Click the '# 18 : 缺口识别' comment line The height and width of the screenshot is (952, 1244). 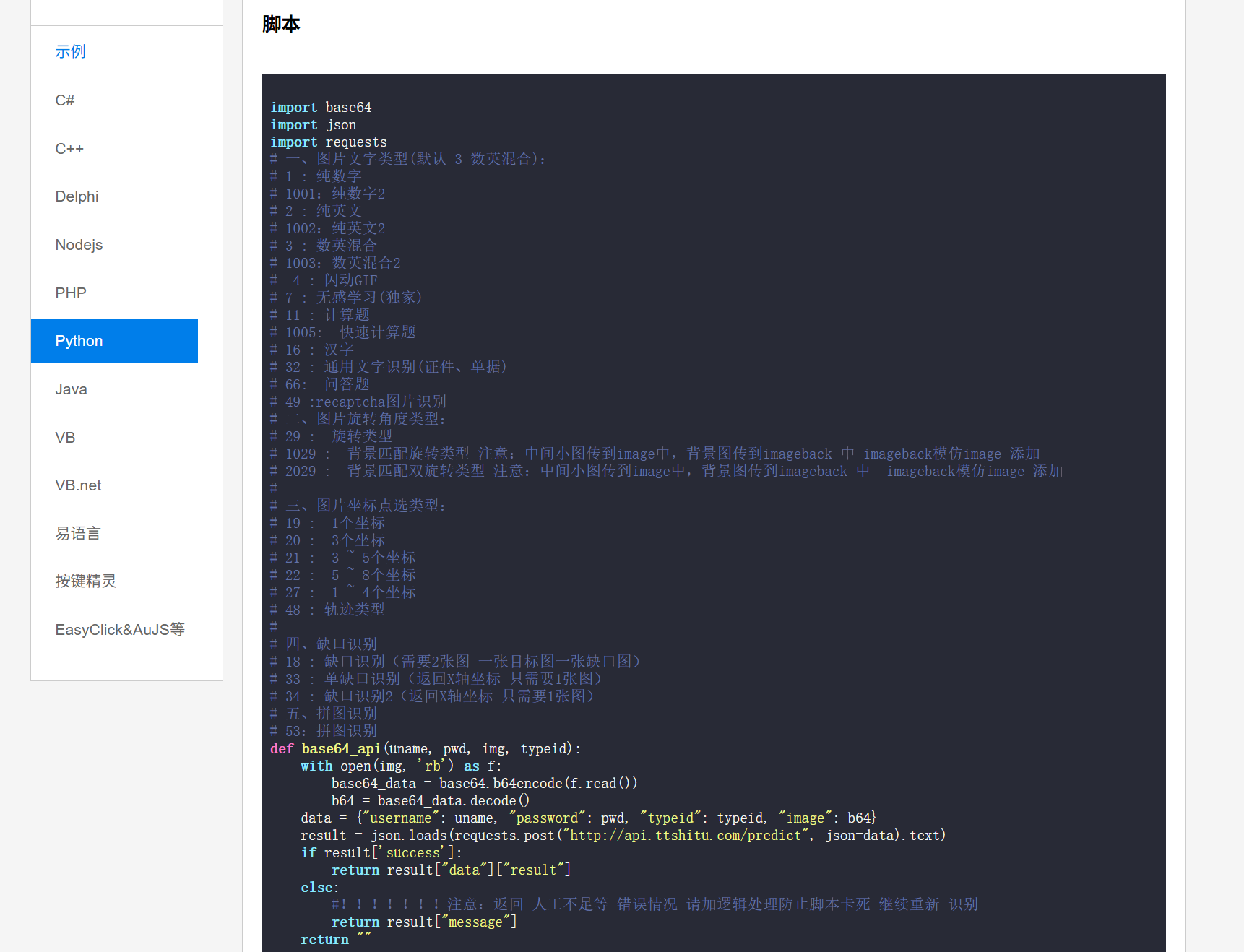(x=455, y=662)
